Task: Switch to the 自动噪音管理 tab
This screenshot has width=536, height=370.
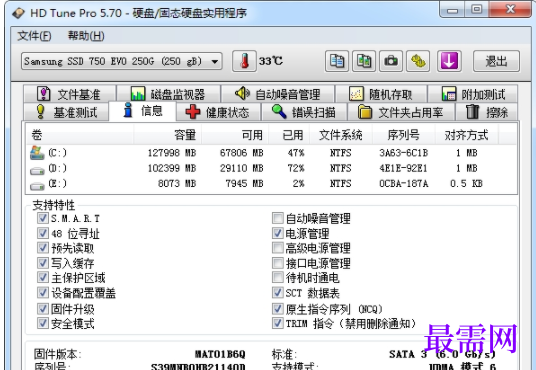Action: pos(278,94)
